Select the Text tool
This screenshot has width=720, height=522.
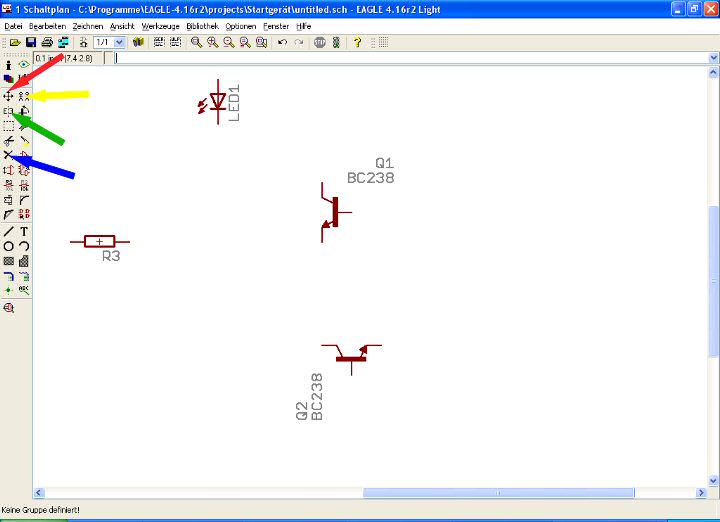(24, 231)
